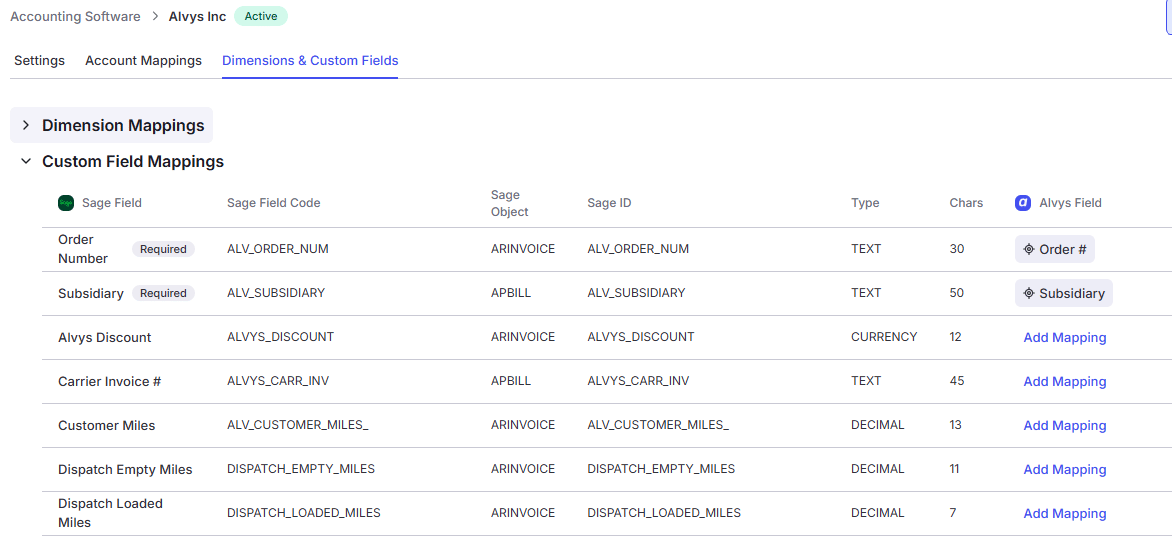Click the target icon in Subsidiary chip
Image resolution: width=1172 pixels, height=552 pixels.
point(1029,294)
